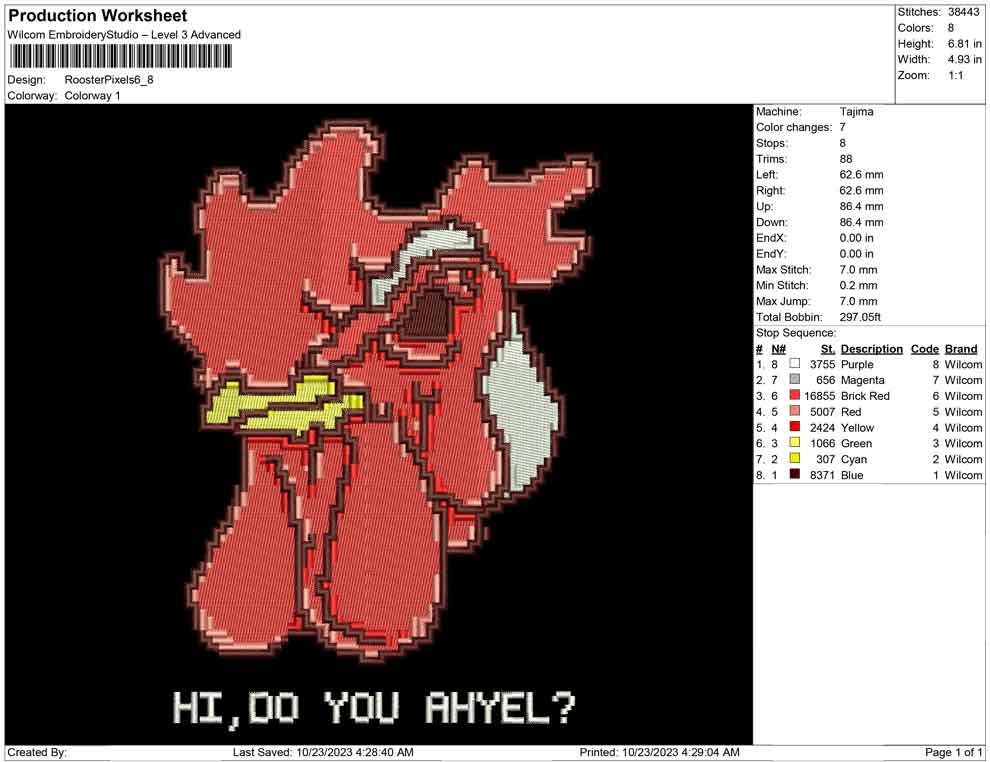Image resolution: width=990 pixels, height=762 pixels.
Task: Click the stitch count value 38443
Action: [x=963, y=12]
